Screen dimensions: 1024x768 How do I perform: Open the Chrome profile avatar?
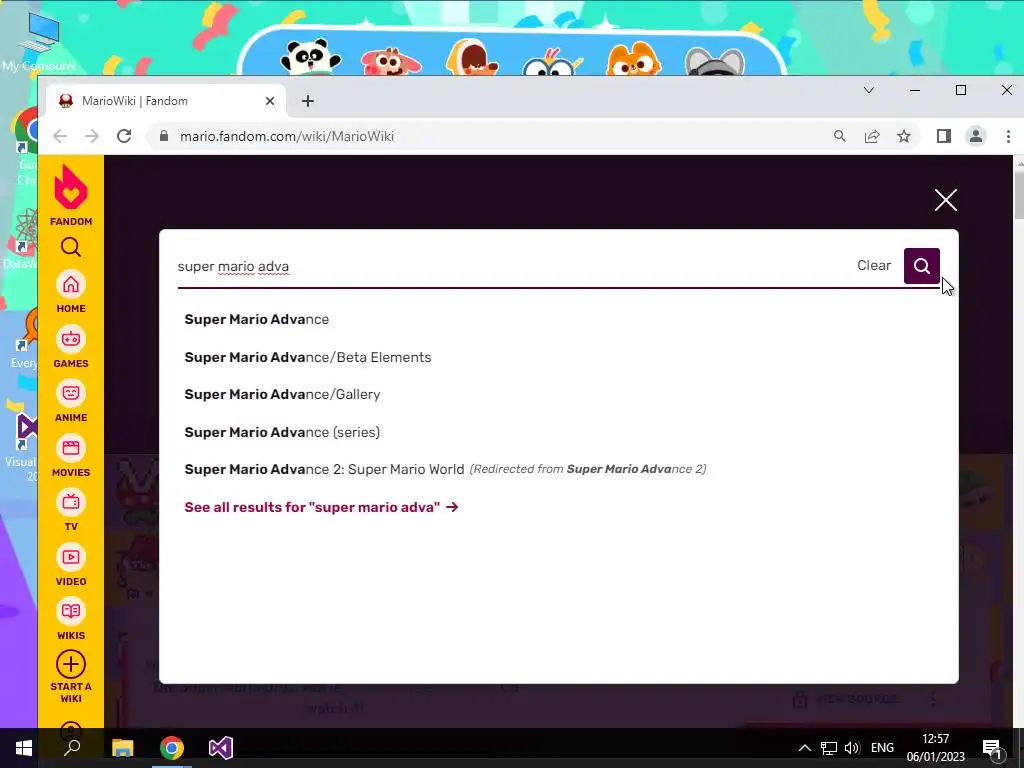coord(976,136)
